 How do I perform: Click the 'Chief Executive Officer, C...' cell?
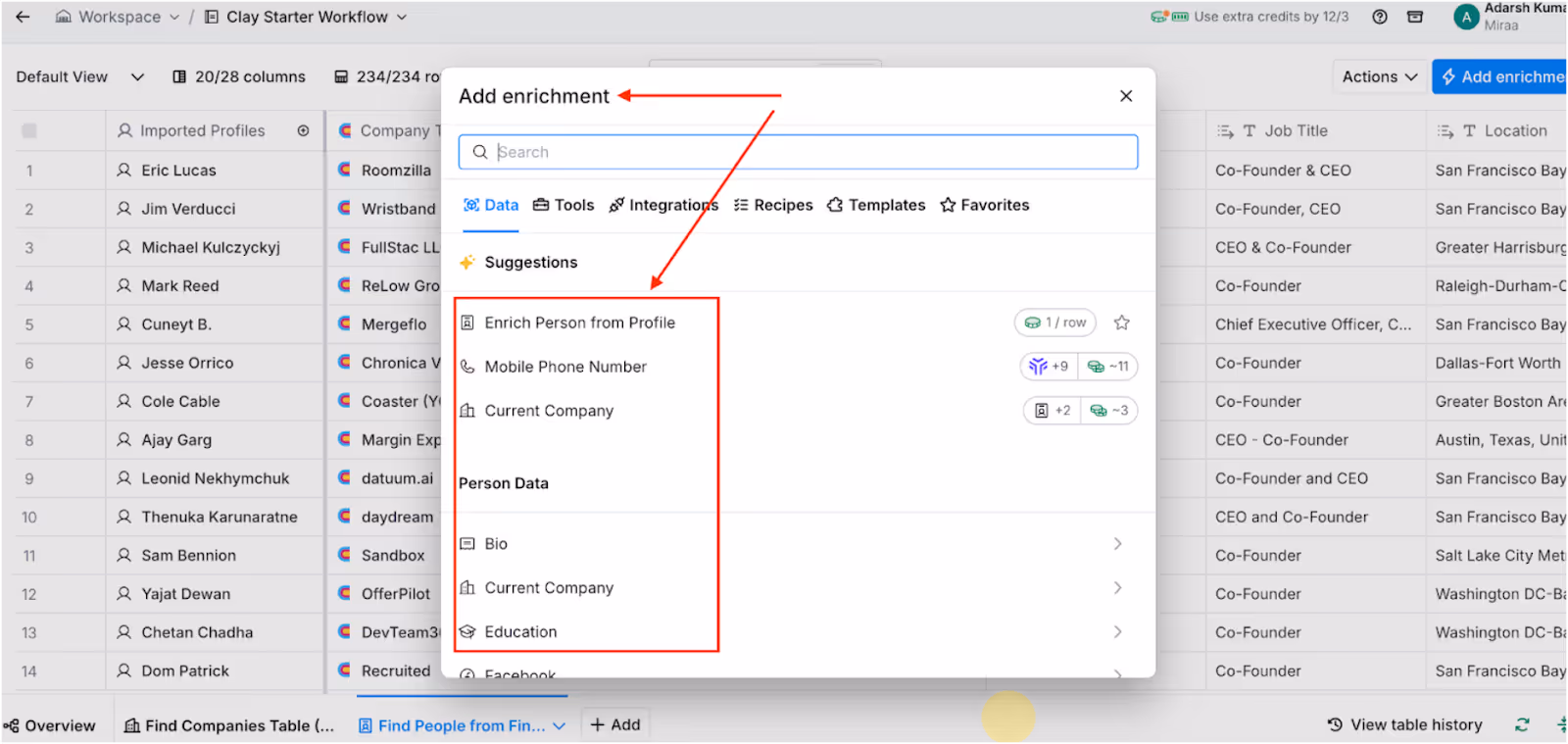coord(1315,324)
